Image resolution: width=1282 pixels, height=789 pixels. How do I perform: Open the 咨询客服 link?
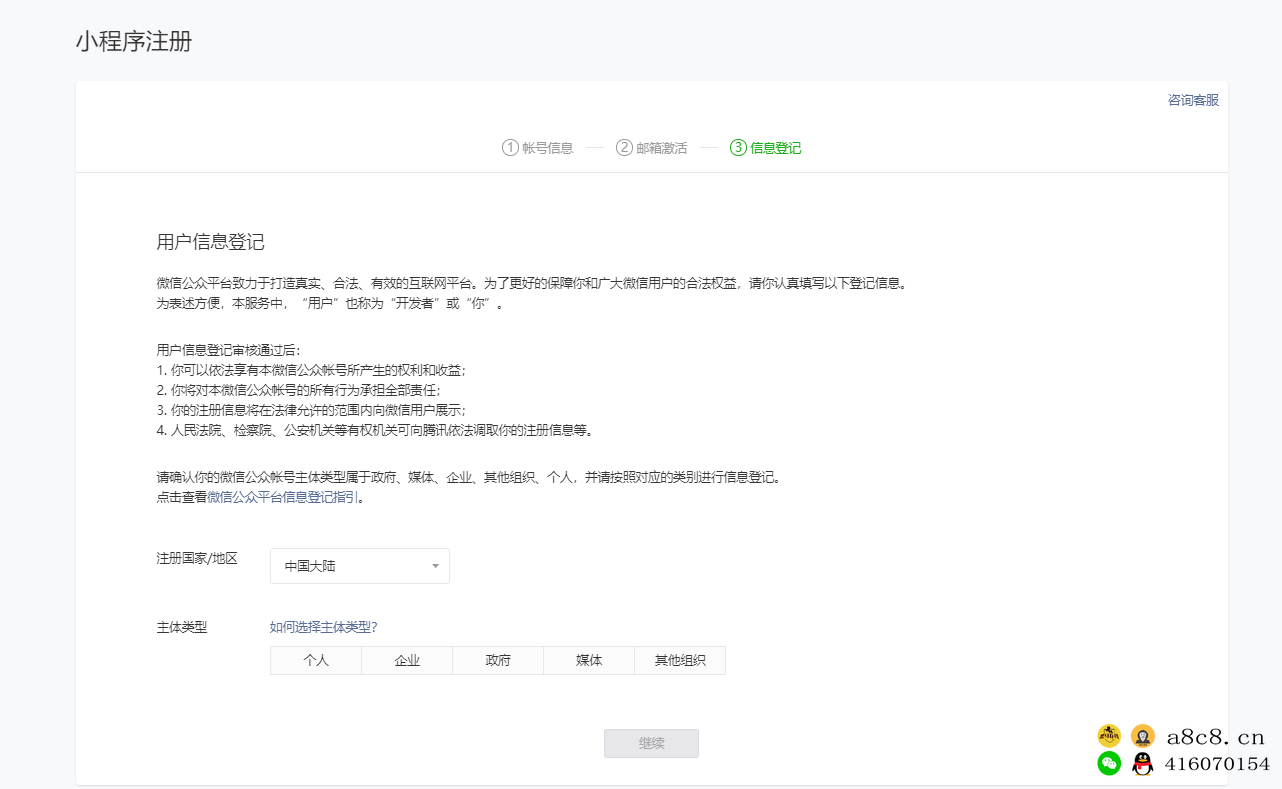tap(1193, 100)
